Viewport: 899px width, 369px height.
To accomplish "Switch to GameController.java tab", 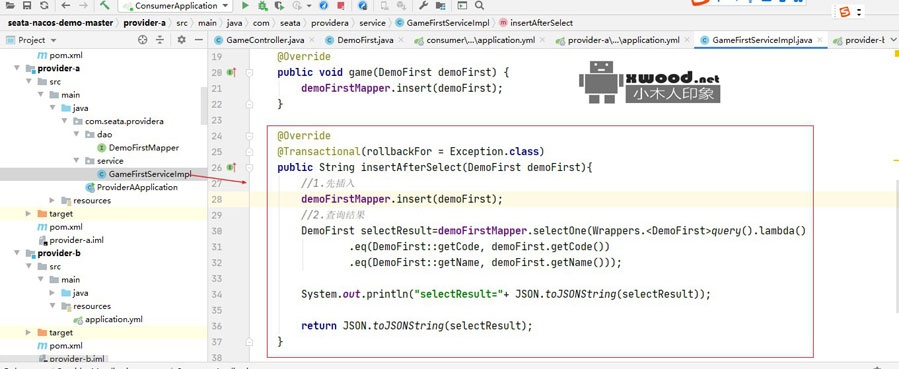I will pyautogui.click(x=265, y=40).
